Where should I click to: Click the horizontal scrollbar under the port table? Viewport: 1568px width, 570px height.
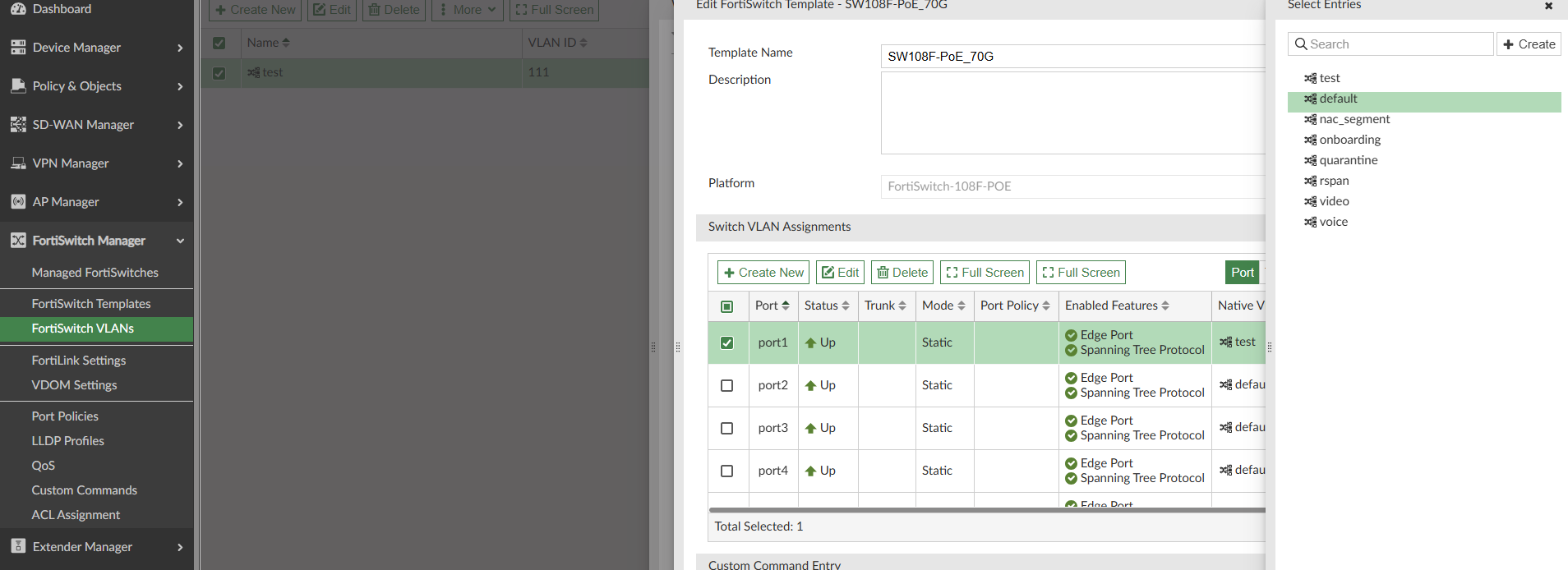(986, 510)
